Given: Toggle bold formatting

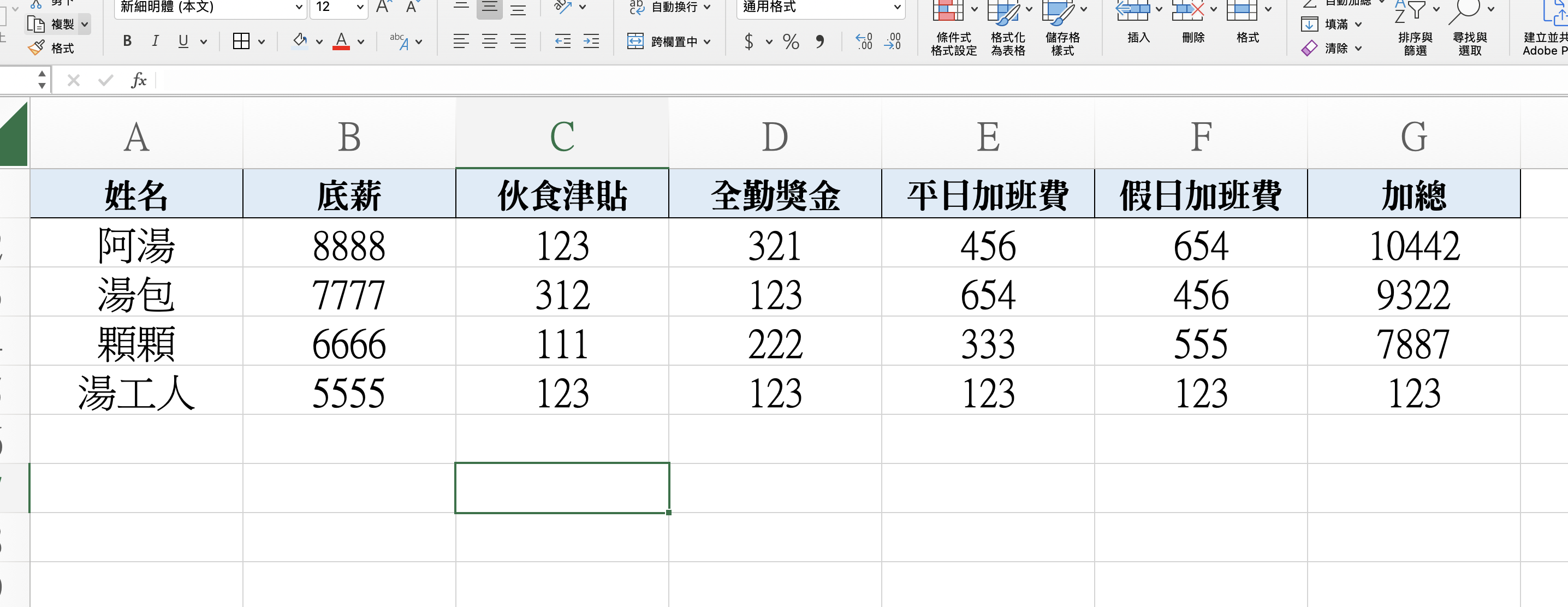Looking at the screenshot, I should click(x=127, y=41).
